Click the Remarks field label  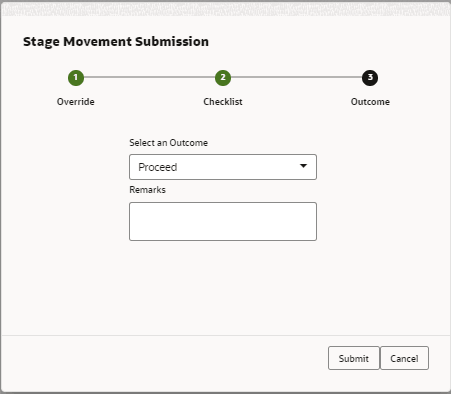[147, 190]
